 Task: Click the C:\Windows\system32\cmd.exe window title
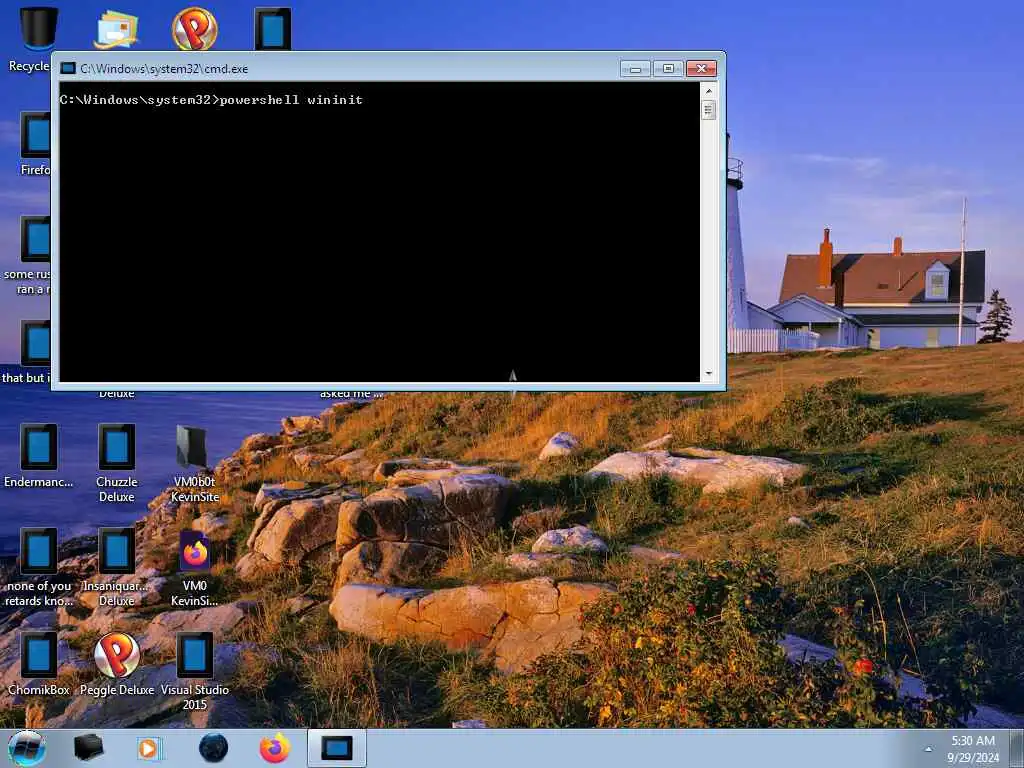[x=164, y=69]
